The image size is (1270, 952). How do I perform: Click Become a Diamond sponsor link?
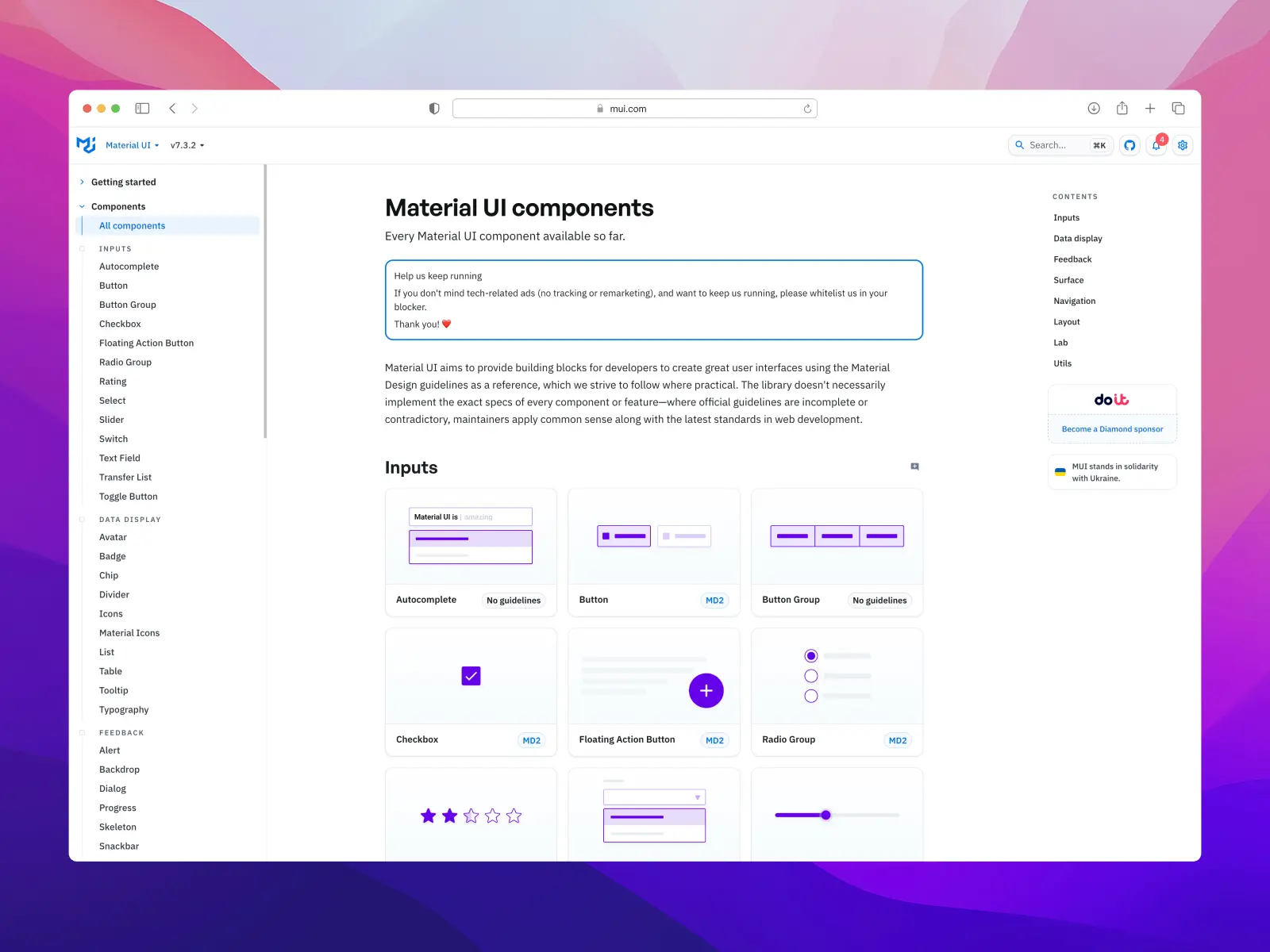(1112, 429)
